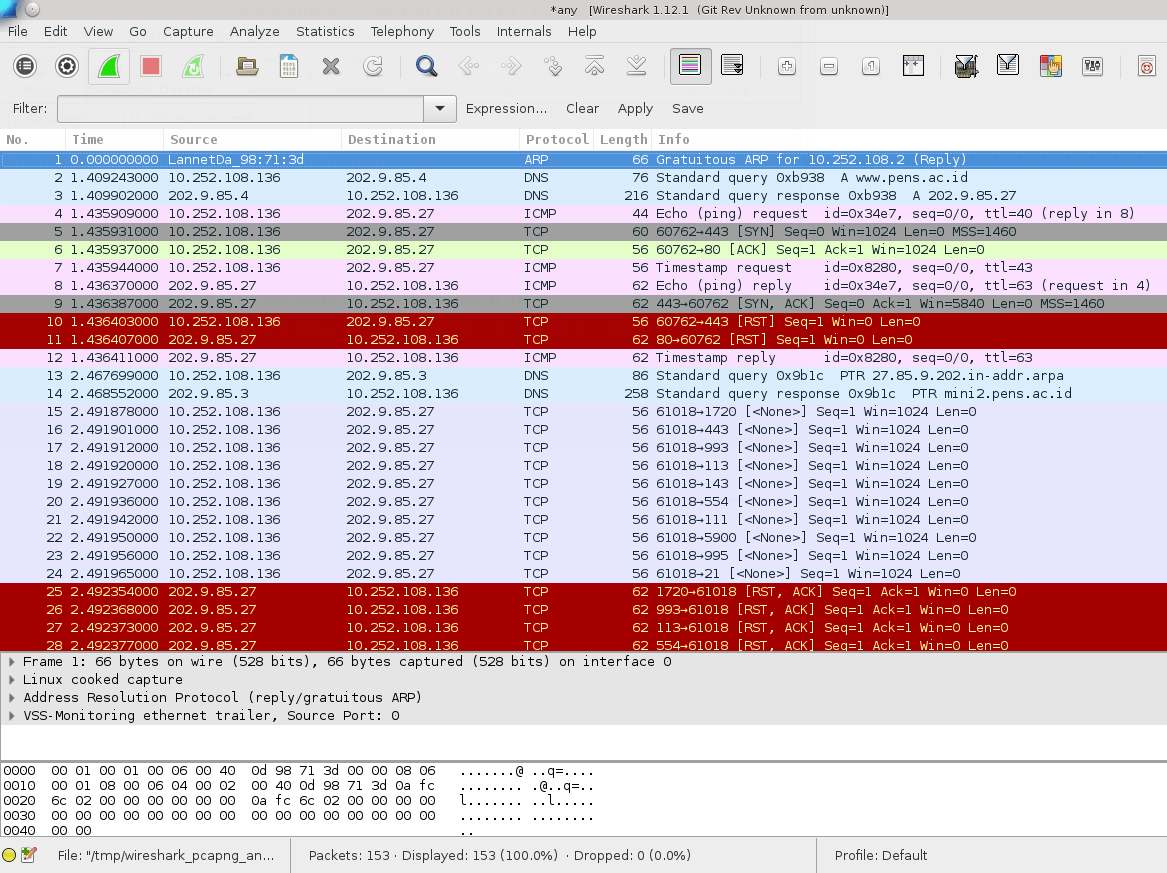Open the Statistics menu
This screenshot has width=1167, height=873.
pyautogui.click(x=325, y=31)
